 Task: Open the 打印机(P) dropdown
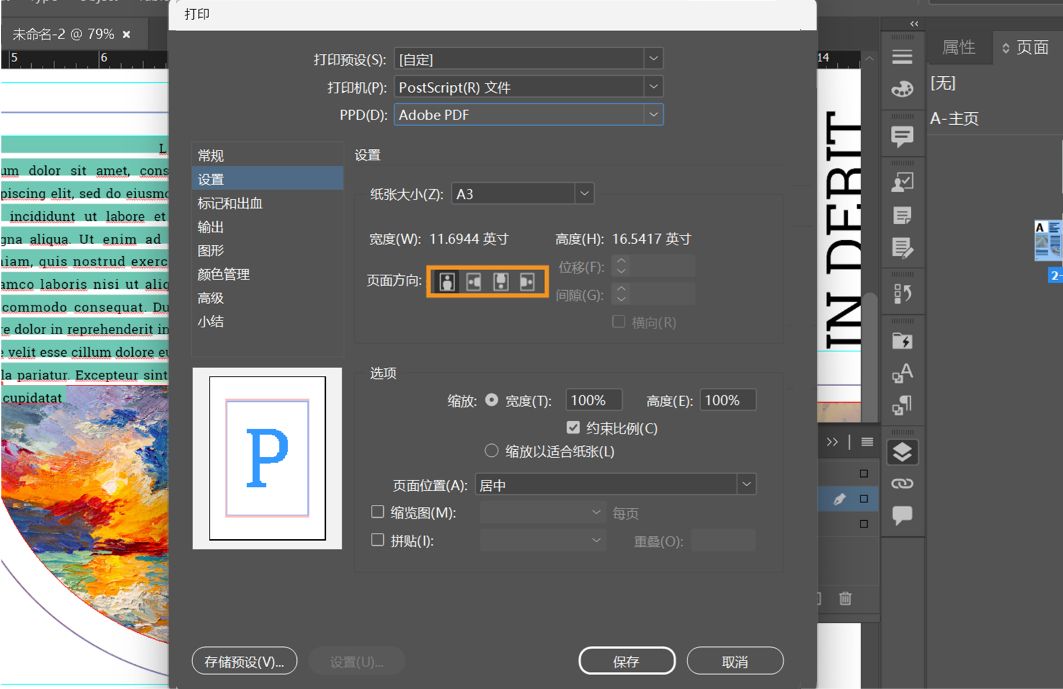[528, 87]
